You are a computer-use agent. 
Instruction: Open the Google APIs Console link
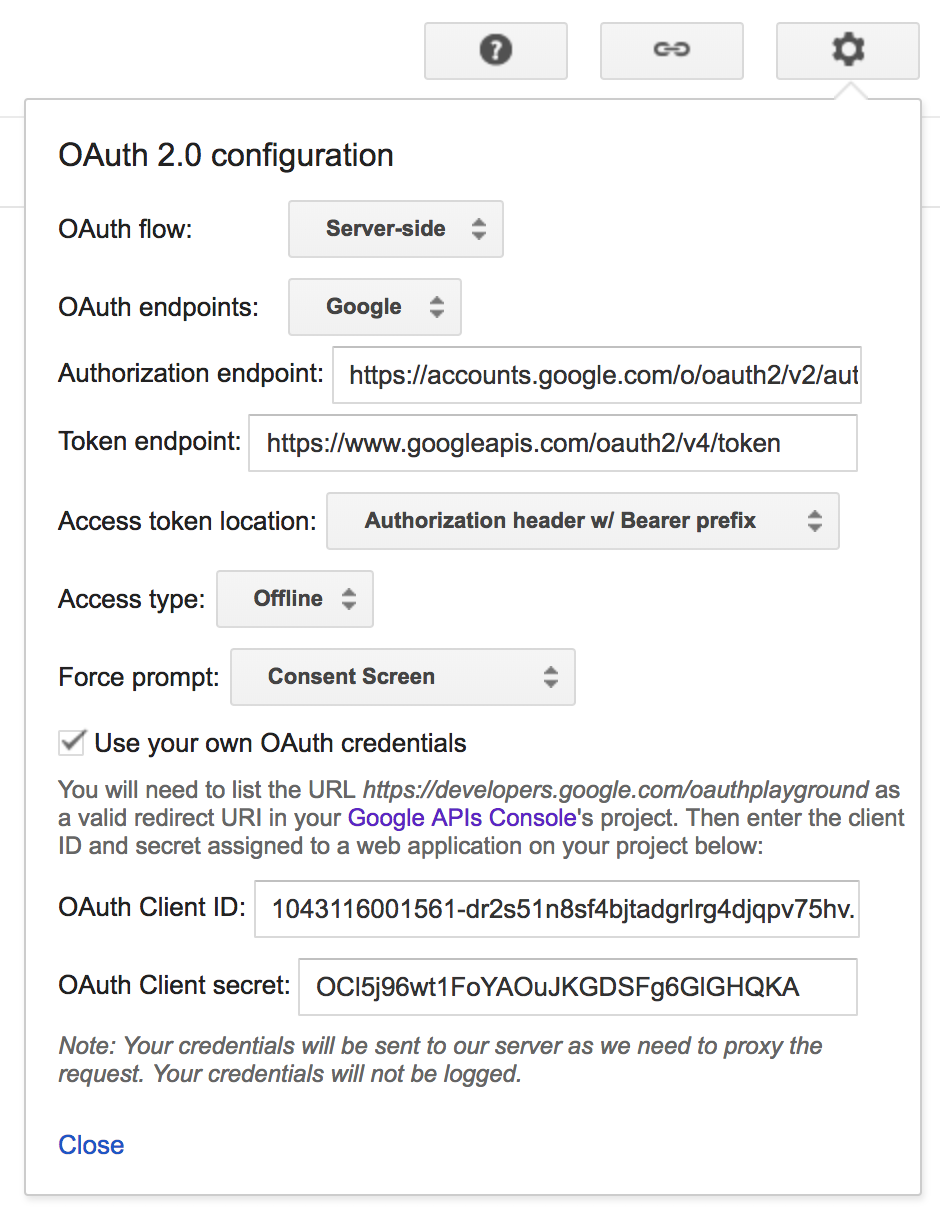tap(461, 817)
